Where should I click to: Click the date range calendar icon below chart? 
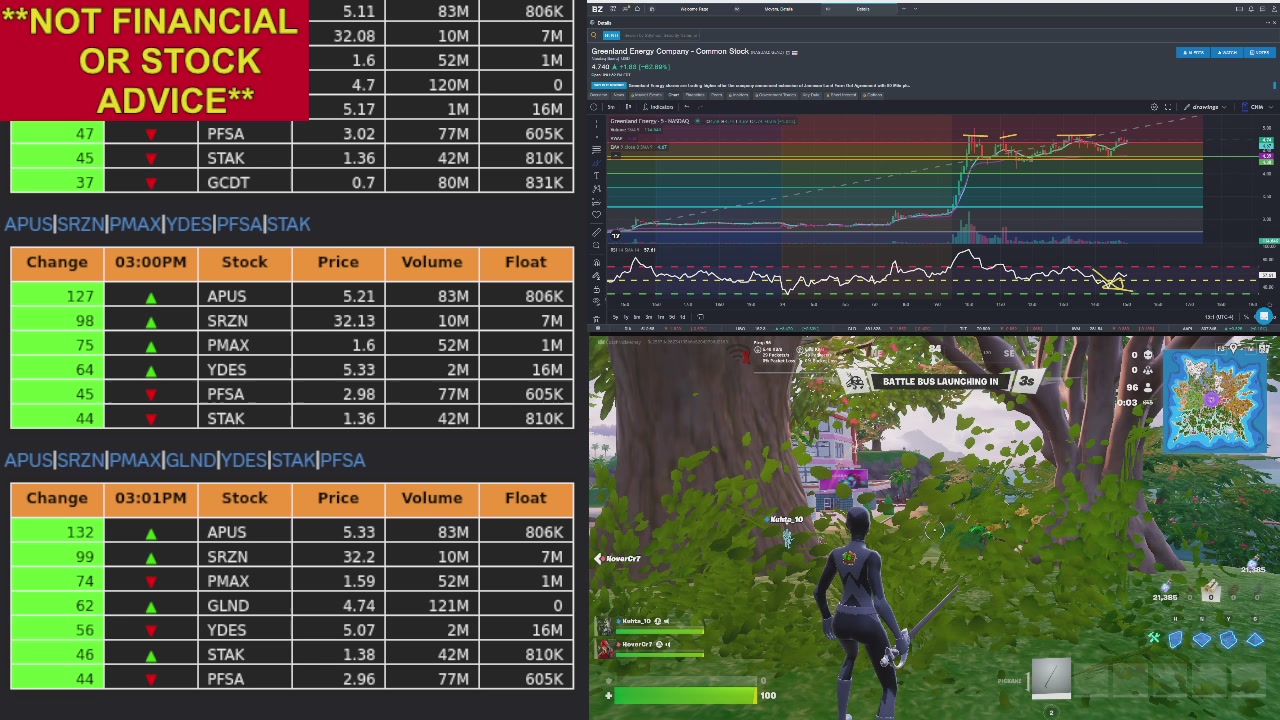coord(700,317)
